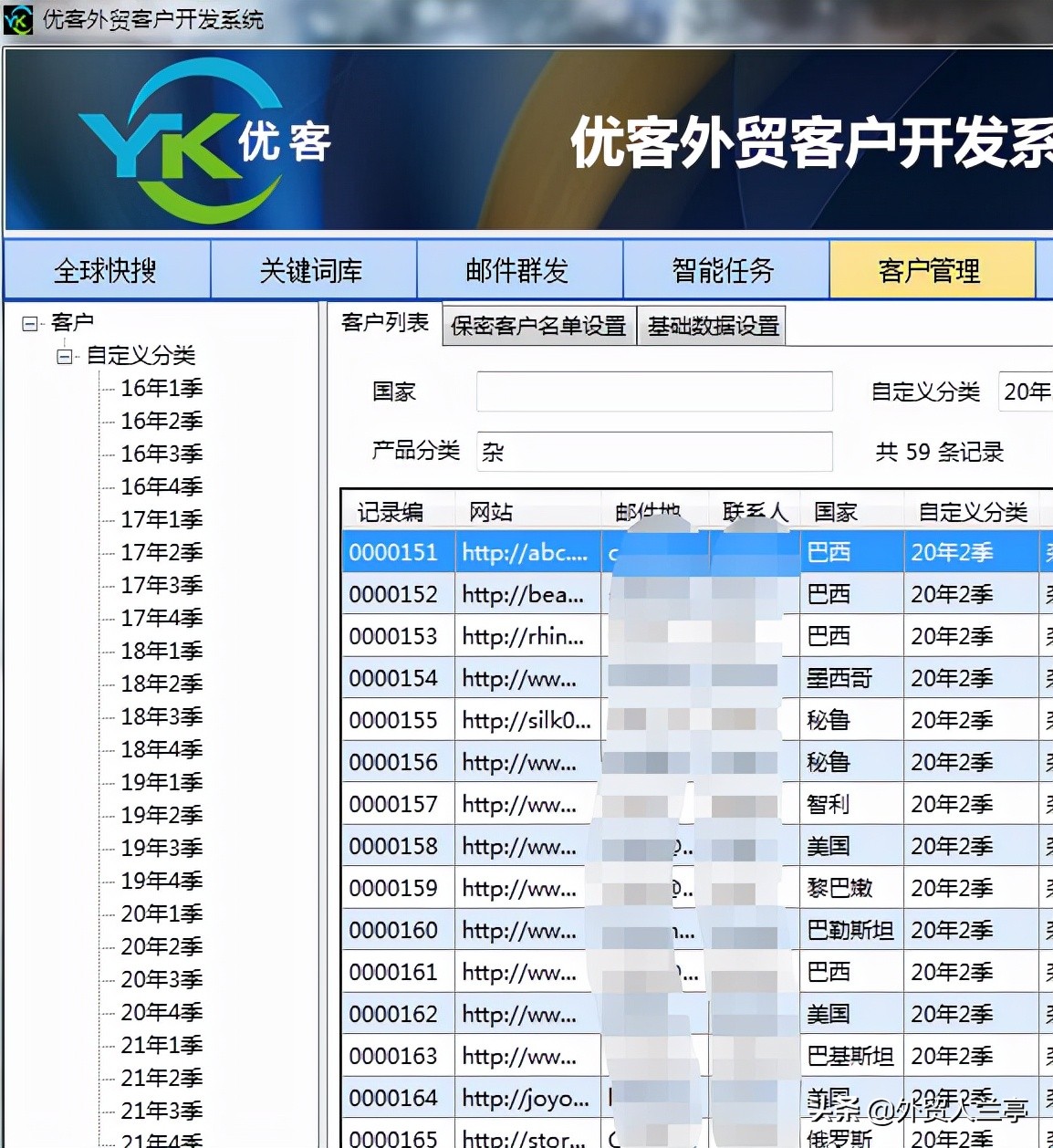Open the 保密客户名单设置 tab
Viewport: 1053px width, 1148px height.
tap(537, 325)
